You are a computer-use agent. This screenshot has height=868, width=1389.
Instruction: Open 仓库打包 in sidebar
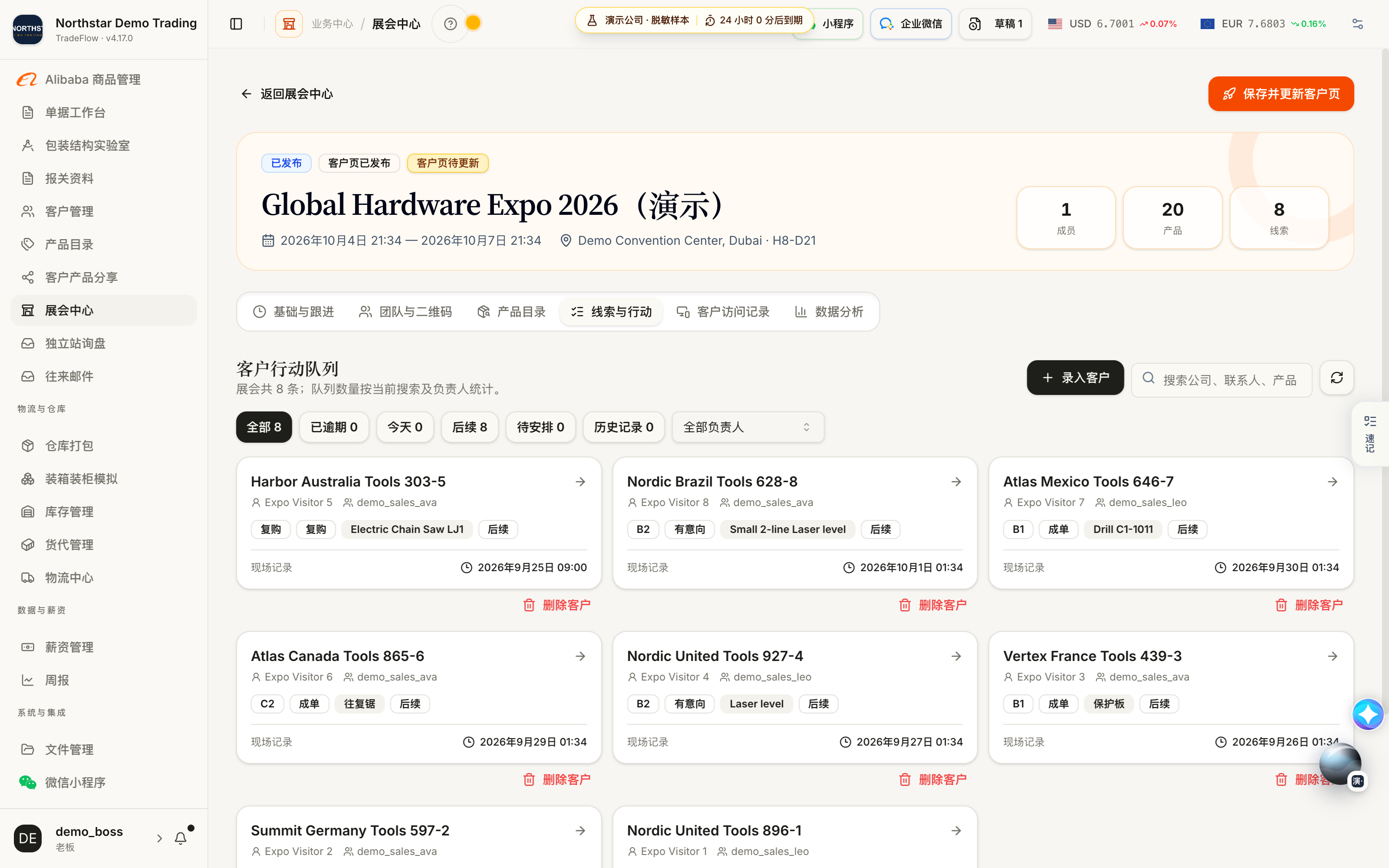(104, 445)
